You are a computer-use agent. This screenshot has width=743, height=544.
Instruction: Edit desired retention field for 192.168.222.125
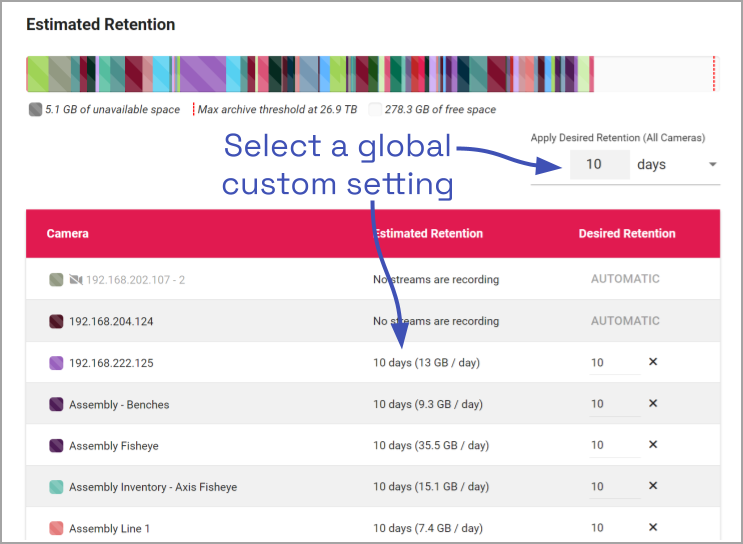pyautogui.click(x=612, y=363)
